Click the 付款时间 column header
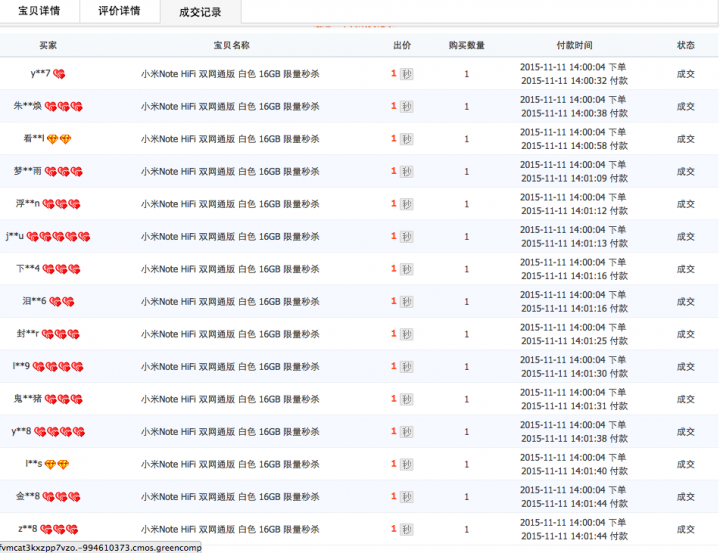This screenshot has height=553, width=720. point(574,45)
